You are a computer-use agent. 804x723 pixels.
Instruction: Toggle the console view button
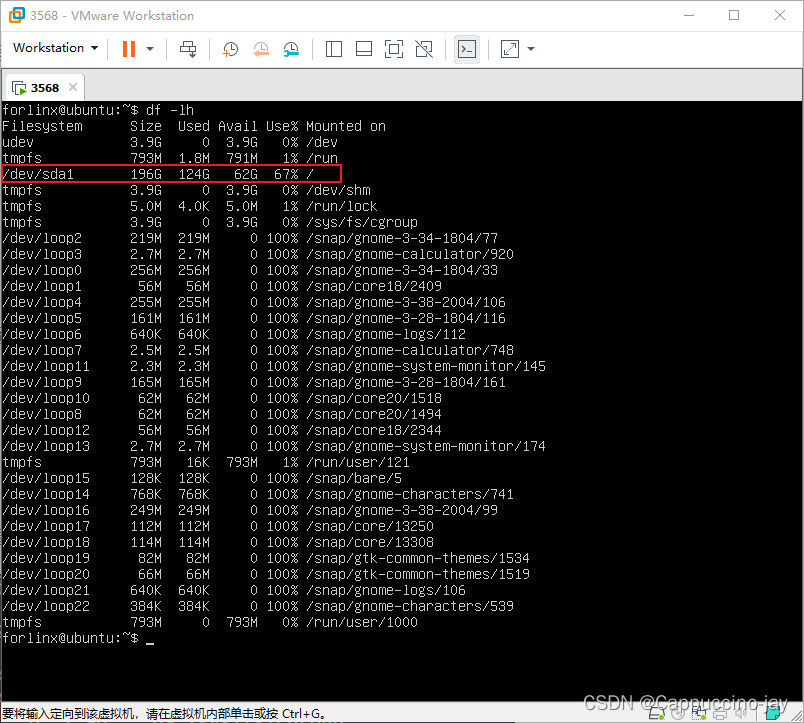click(467, 49)
